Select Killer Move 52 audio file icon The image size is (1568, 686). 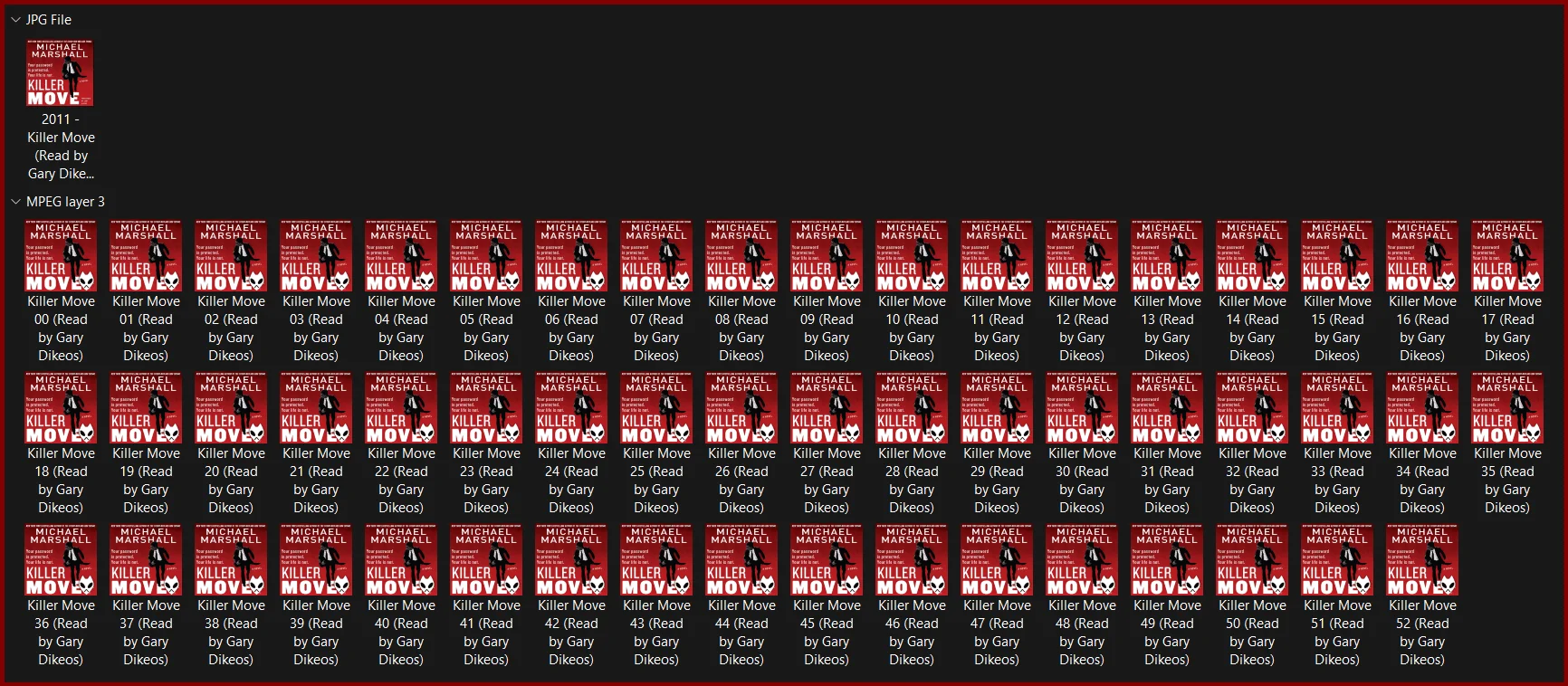1422,560
